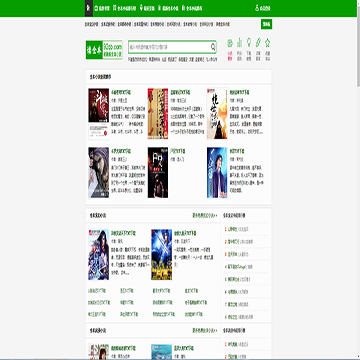Click the user login icon in green header
This screenshot has height=360, width=360.
tap(257, 8)
